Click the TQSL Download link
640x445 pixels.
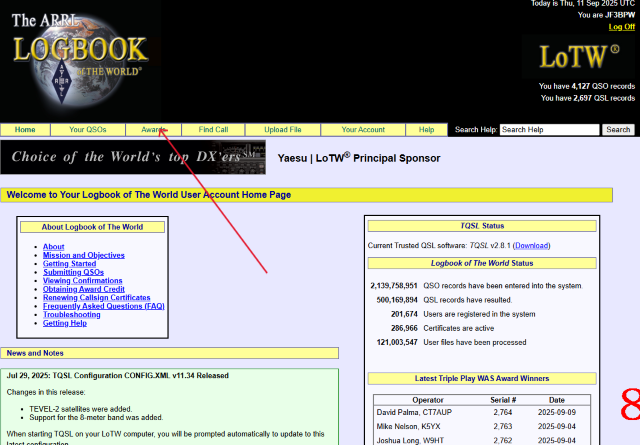531,245
